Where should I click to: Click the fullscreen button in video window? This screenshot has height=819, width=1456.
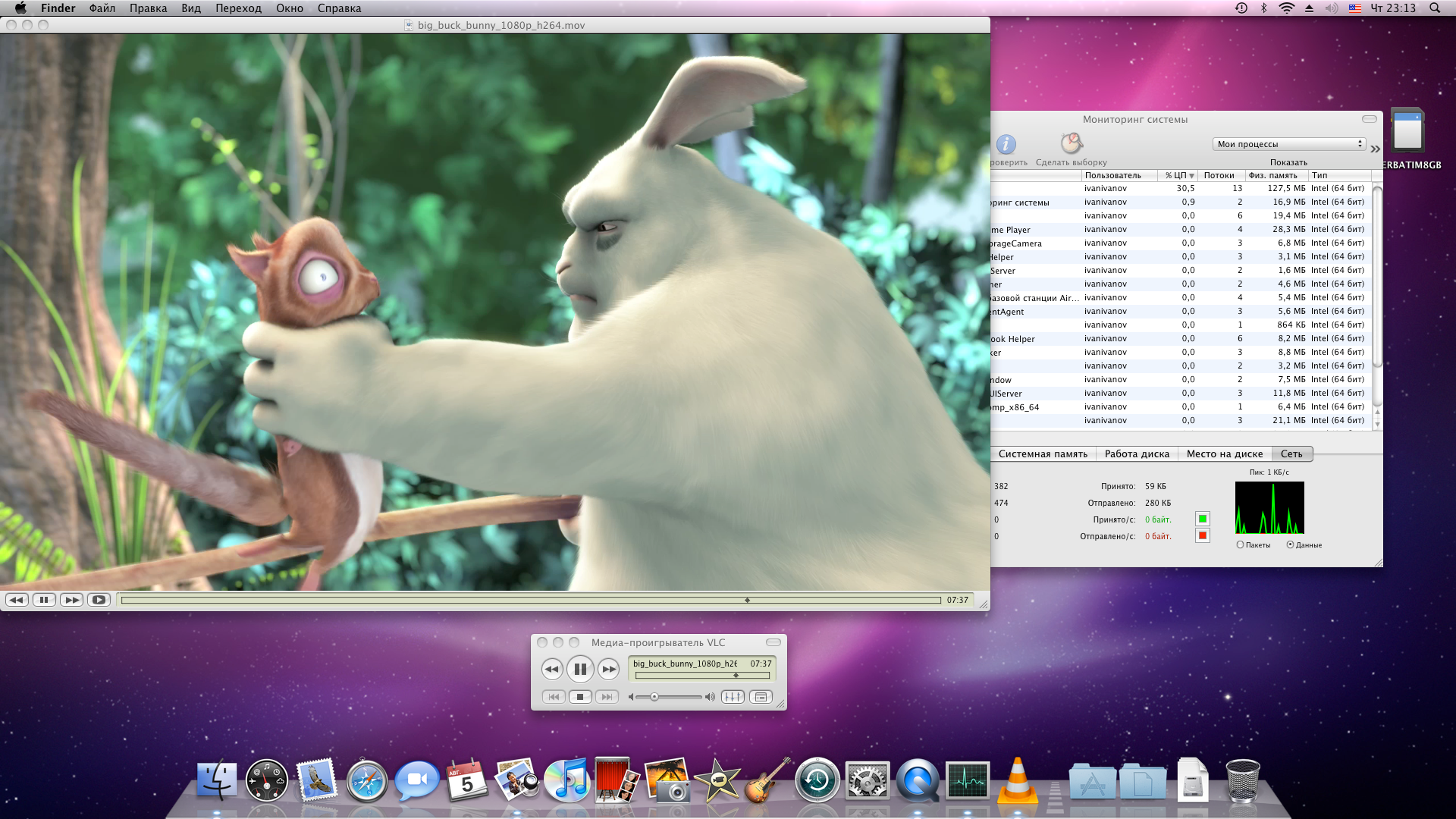pos(99,600)
